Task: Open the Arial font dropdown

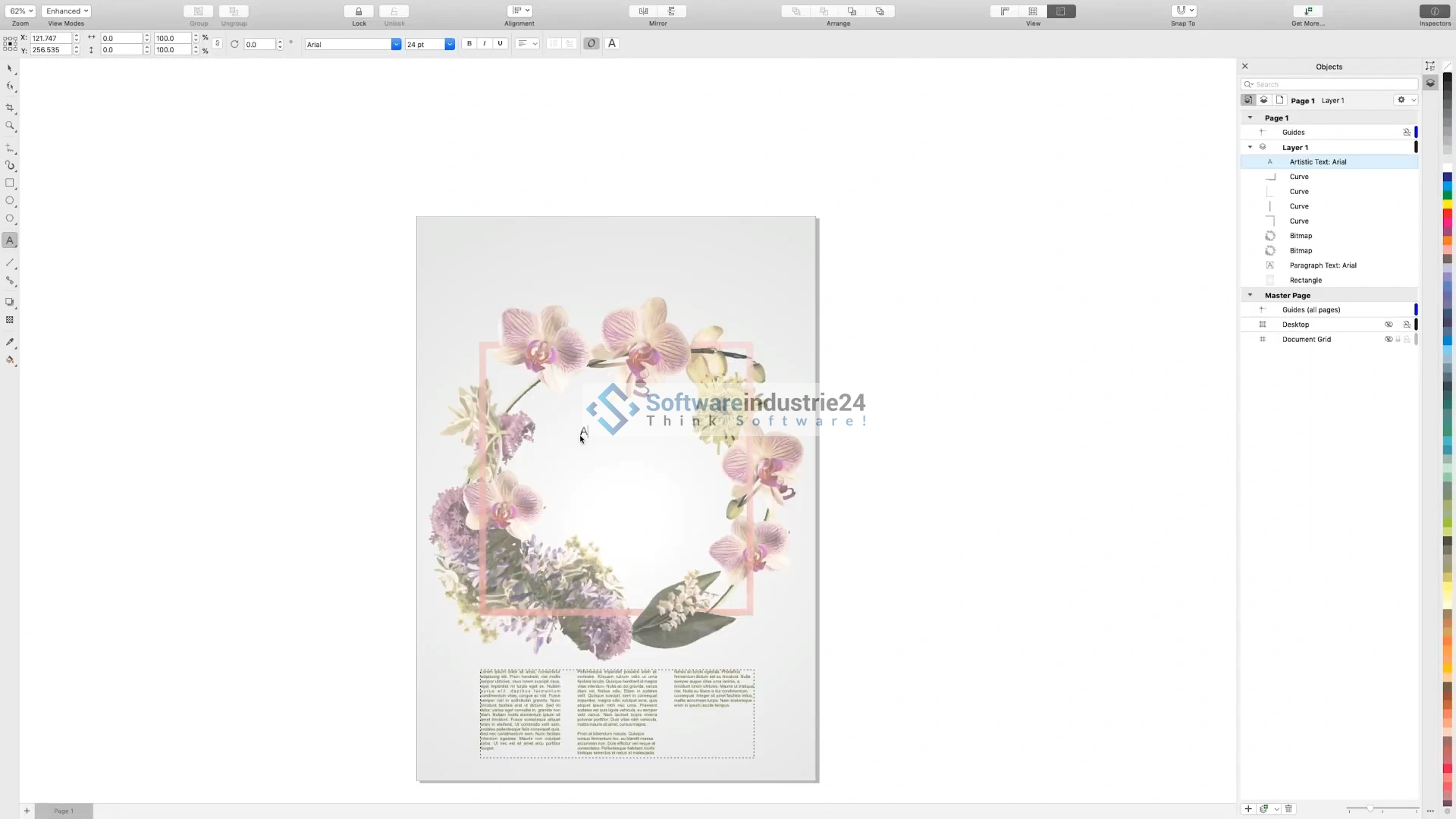Action: click(396, 45)
